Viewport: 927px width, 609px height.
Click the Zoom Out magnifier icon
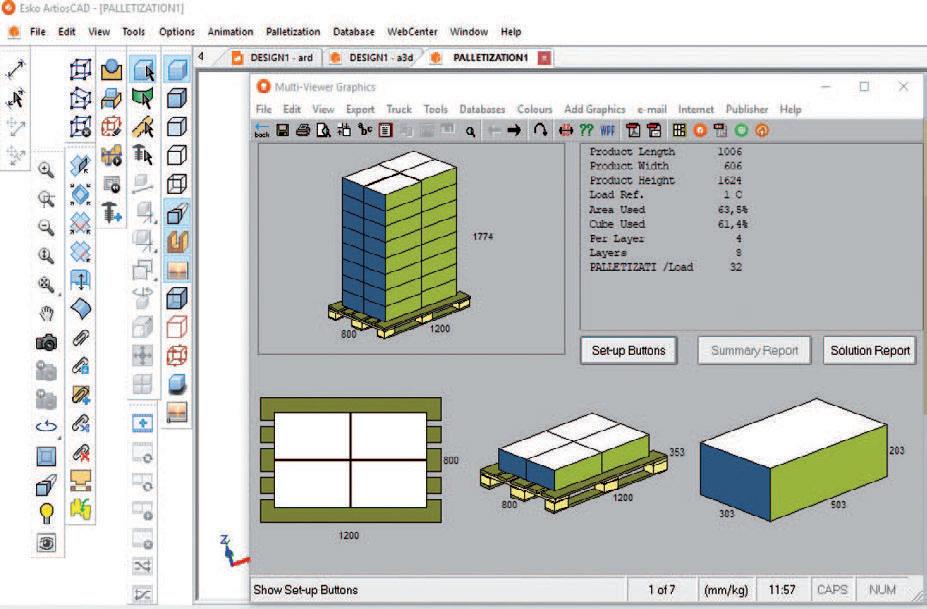(x=46, y=227)
